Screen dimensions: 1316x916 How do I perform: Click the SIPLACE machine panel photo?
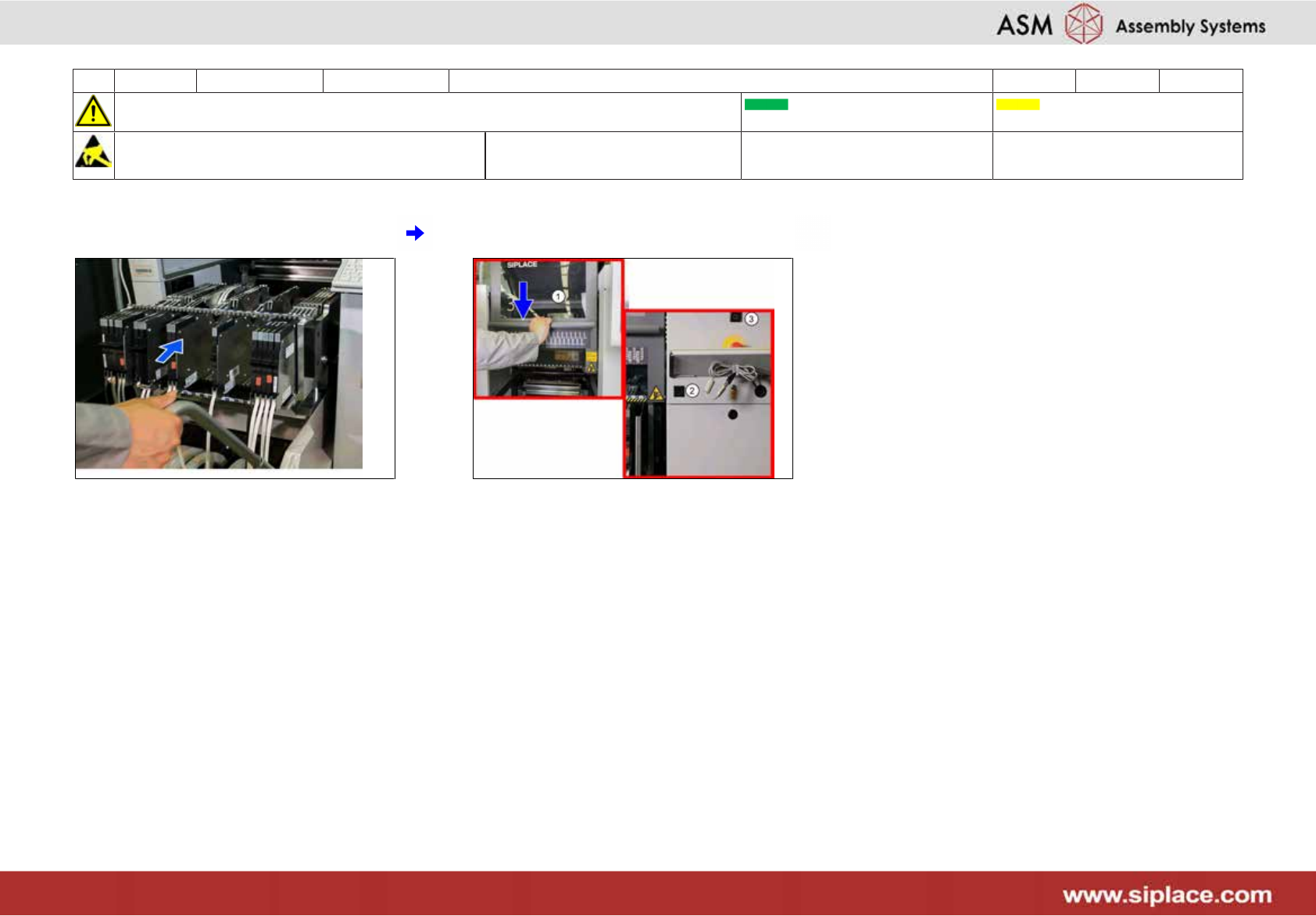click(624, 367)
